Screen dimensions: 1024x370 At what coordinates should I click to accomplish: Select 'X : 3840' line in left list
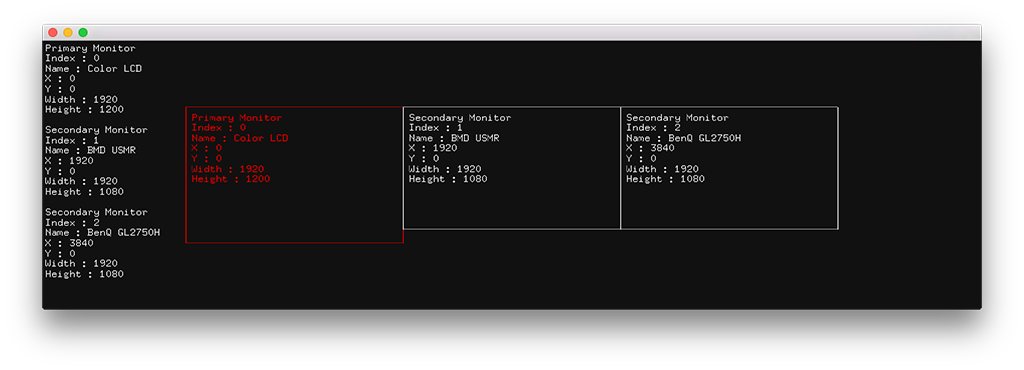[69, 243]
